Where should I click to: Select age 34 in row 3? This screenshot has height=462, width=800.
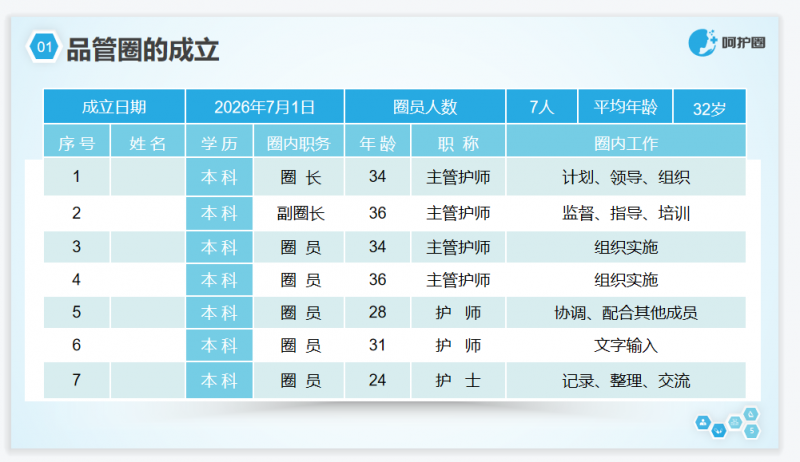pyautogui.click(x=378, y=247)
